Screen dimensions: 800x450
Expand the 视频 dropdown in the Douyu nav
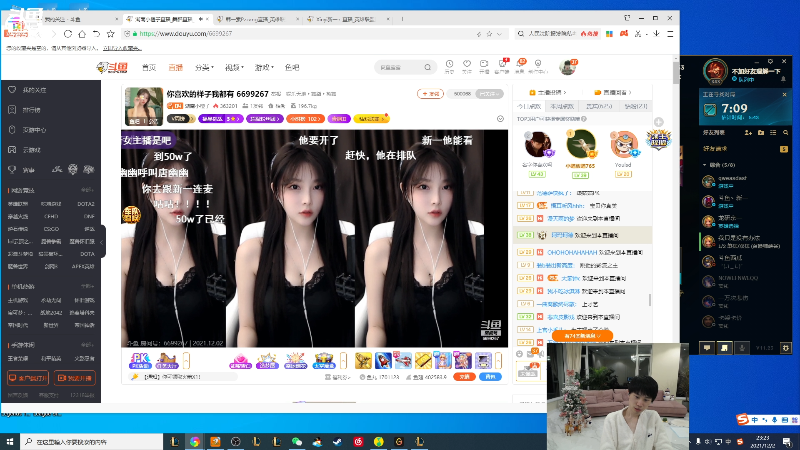234,67
